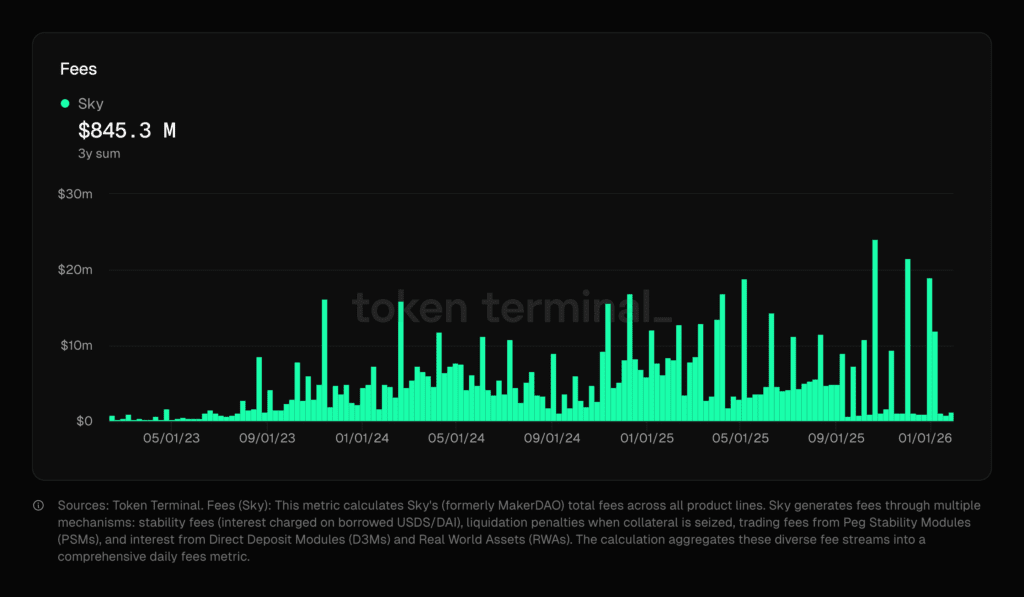Click the 3y sum label

[x=99, y=153]
